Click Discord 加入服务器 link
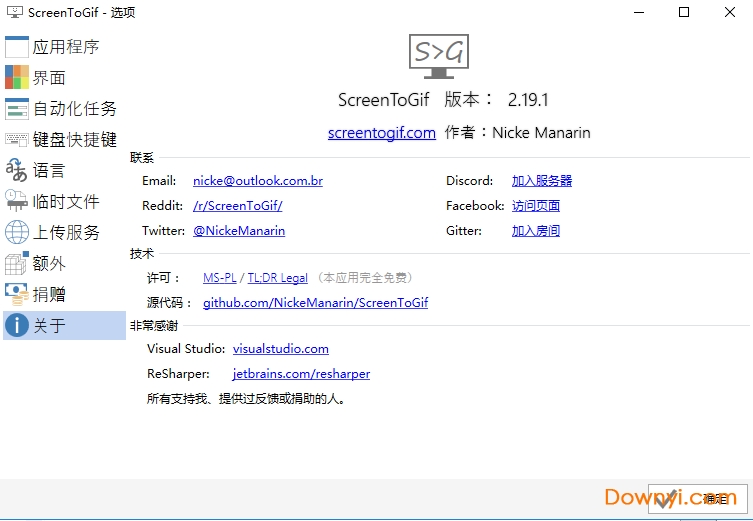Viewport: 753px width, 521px height. point(541,181)
